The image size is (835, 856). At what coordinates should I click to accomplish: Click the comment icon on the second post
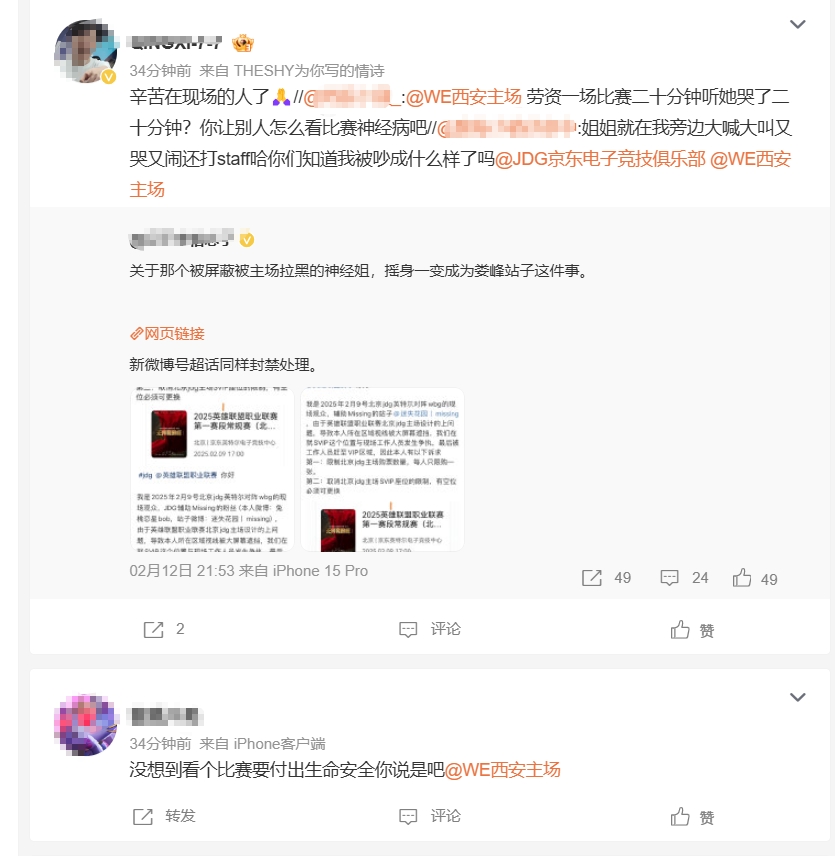408,817
